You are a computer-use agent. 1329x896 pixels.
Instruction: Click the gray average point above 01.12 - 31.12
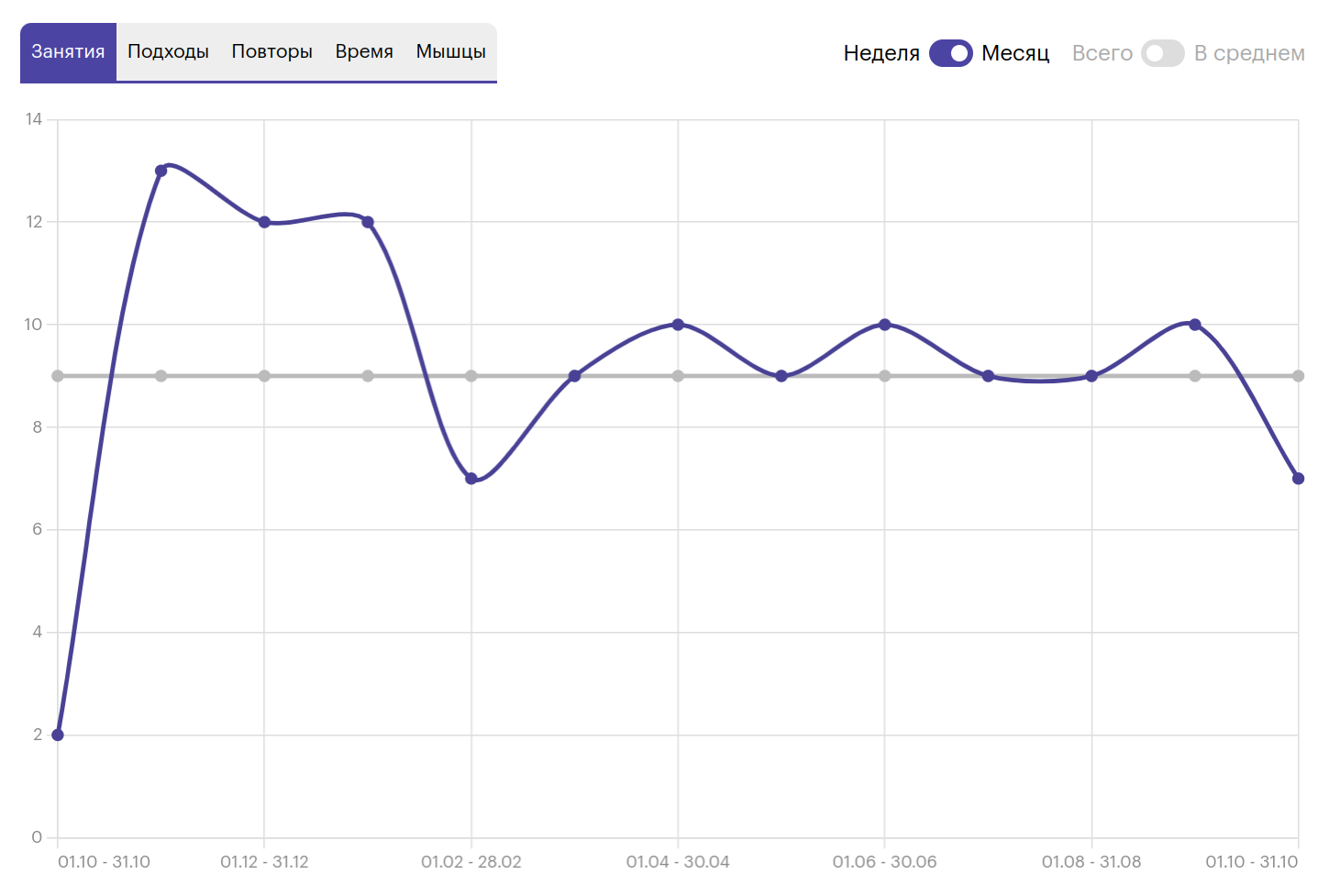tap(264, 376)
